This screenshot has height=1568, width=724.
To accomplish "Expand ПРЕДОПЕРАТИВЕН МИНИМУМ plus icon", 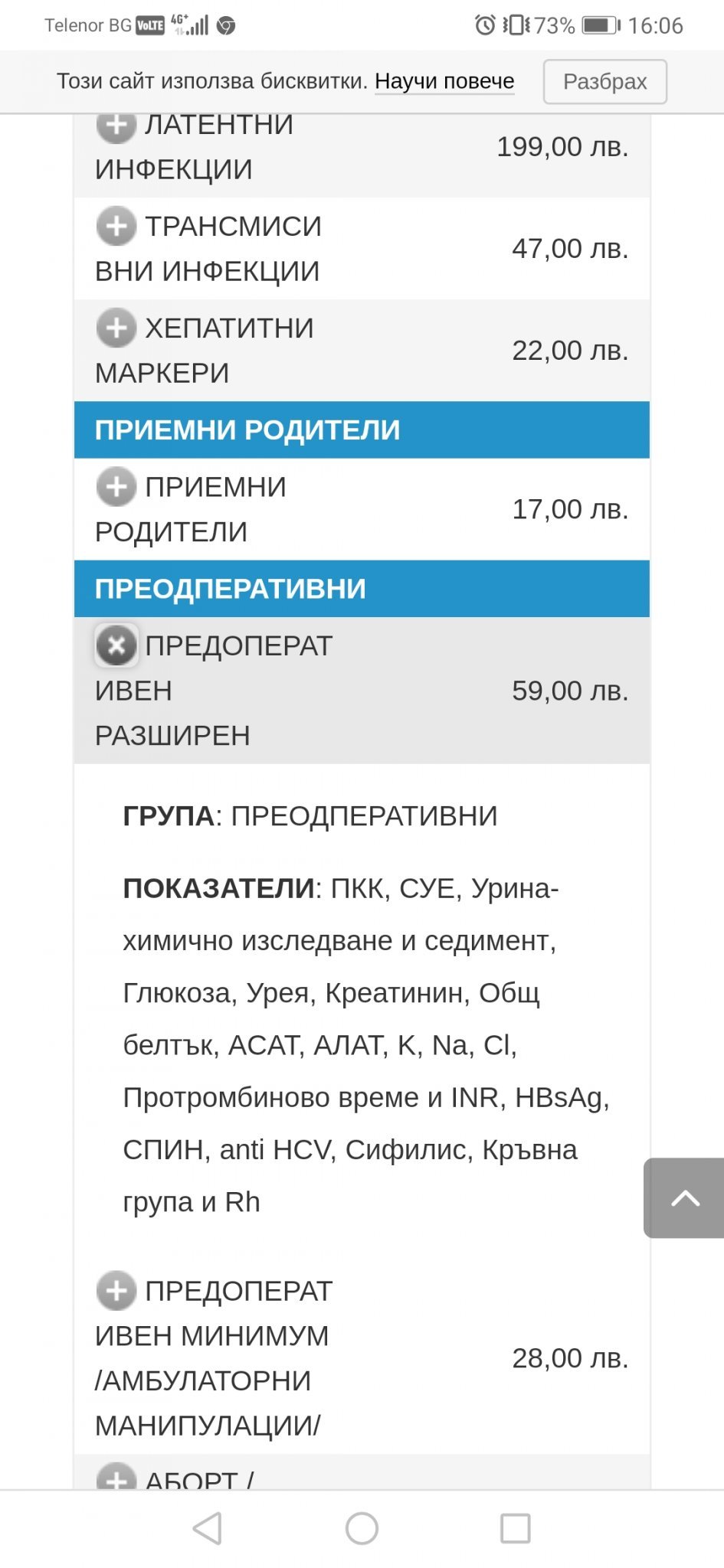I will [116, 1291].
